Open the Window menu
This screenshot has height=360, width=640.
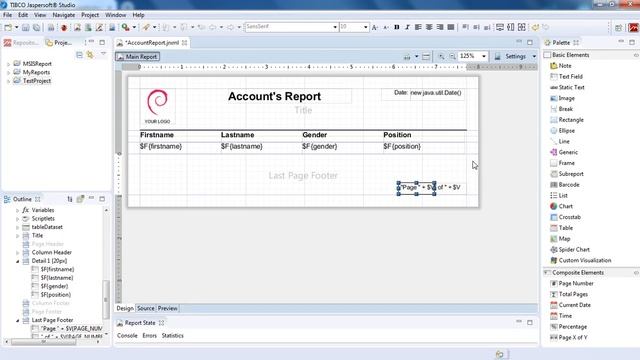click(x=116, y=15)
